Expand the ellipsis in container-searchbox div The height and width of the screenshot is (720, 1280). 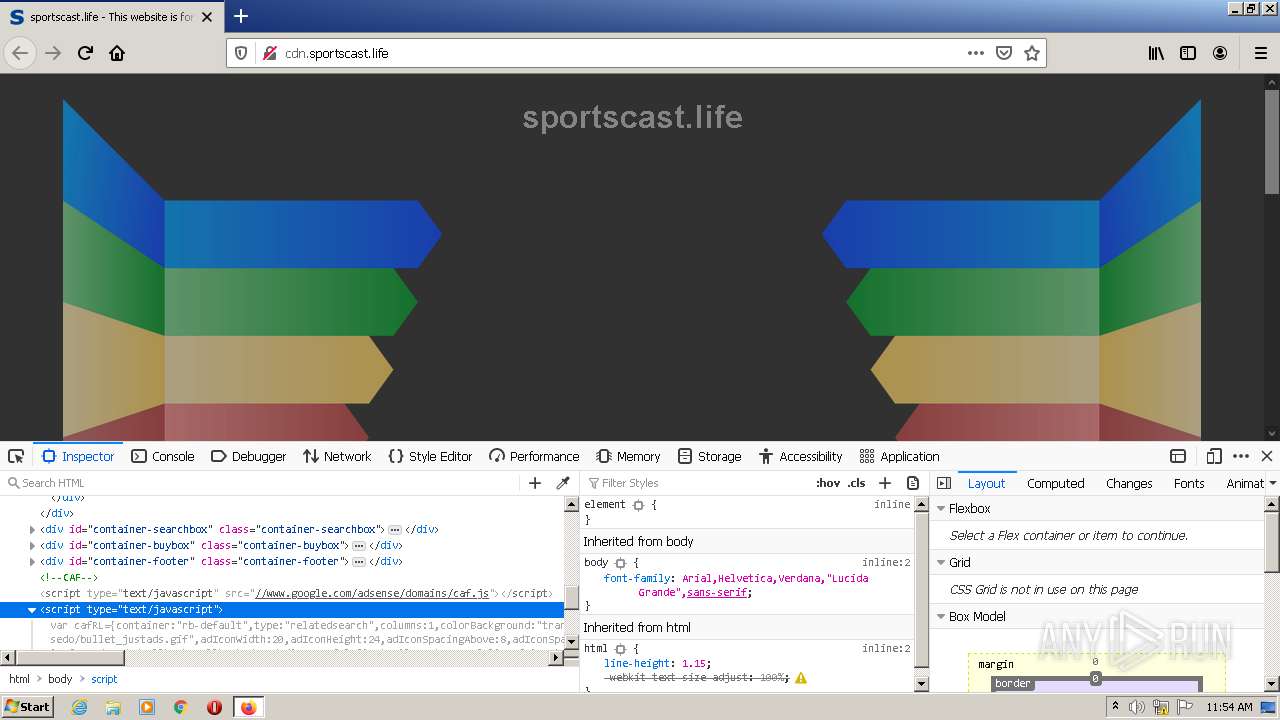coord(395,530)
